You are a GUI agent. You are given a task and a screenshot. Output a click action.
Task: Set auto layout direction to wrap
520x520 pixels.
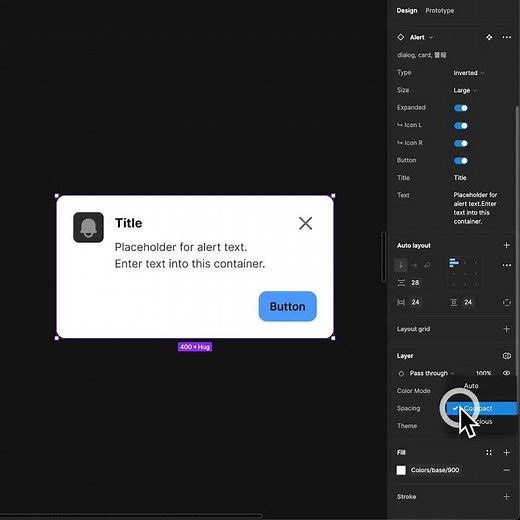click(x=427, y=265)
